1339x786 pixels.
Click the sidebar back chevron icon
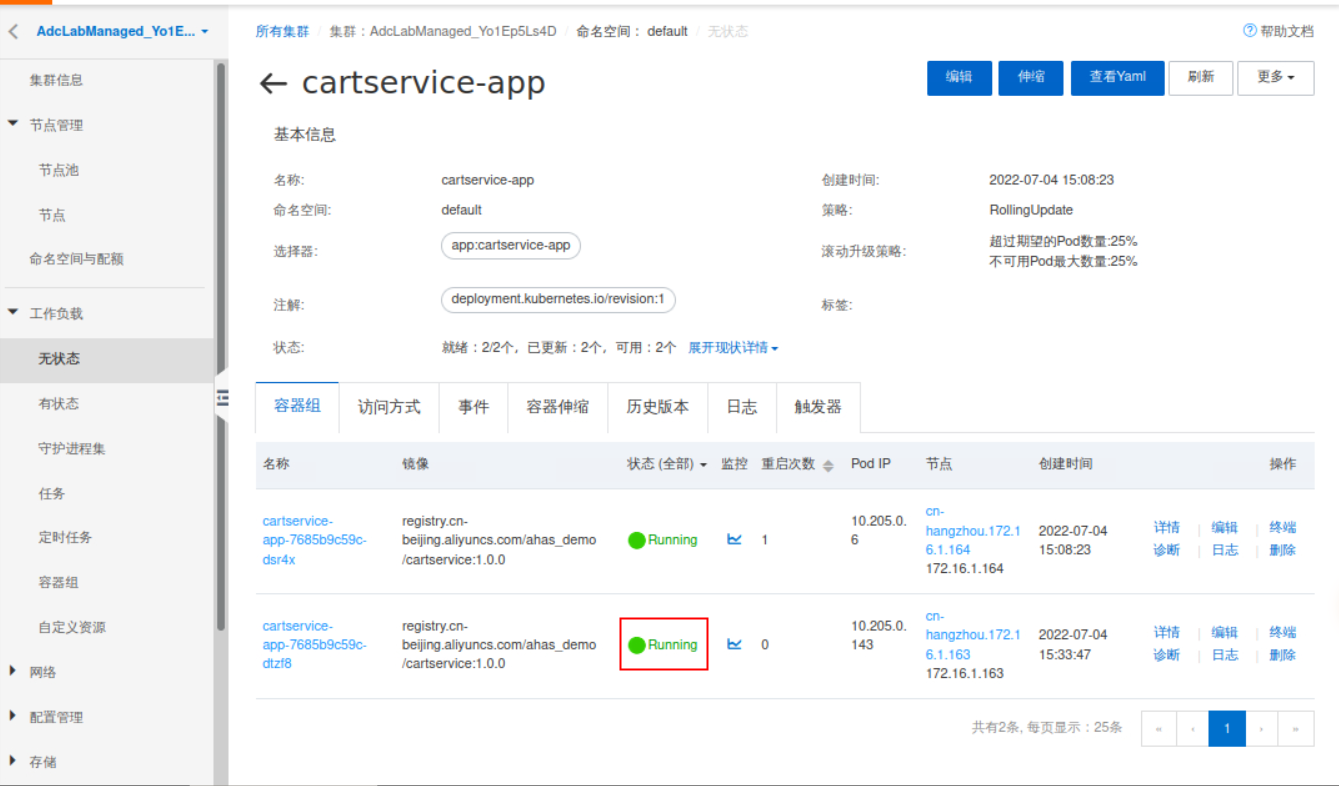[x=13, y=32]
